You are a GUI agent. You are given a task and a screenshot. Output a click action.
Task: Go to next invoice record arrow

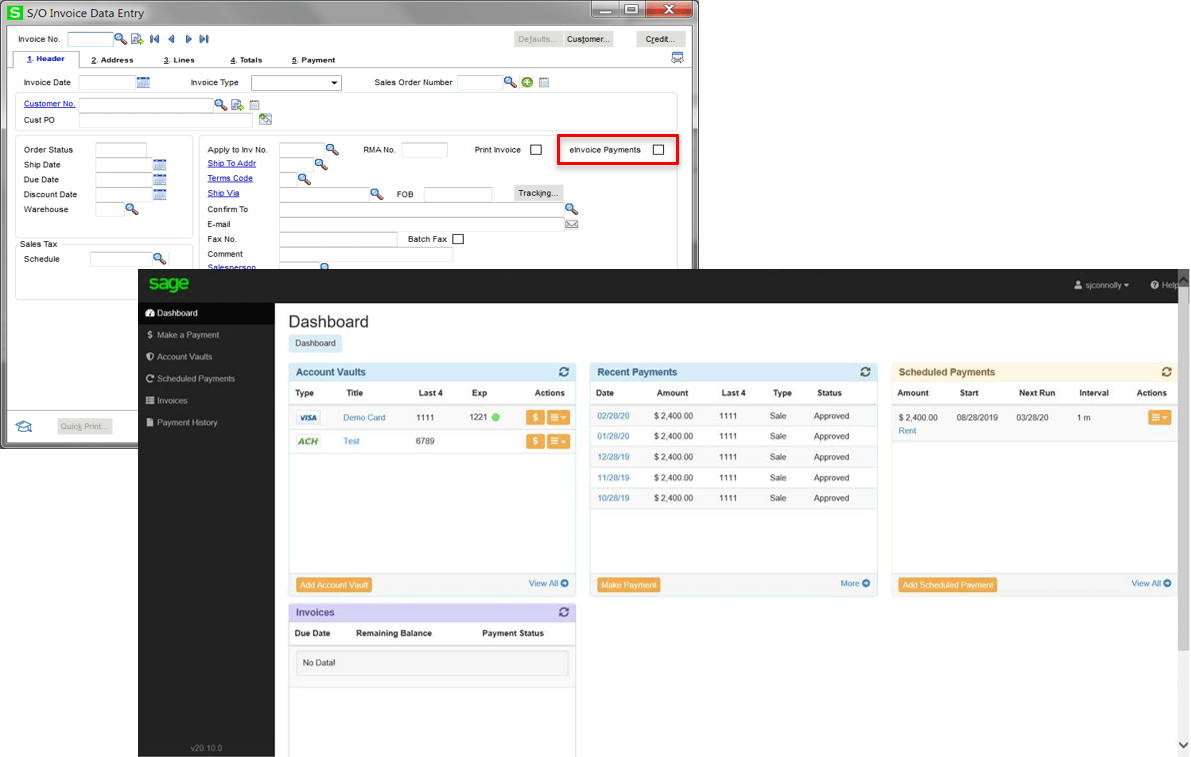tap(188, 39)
